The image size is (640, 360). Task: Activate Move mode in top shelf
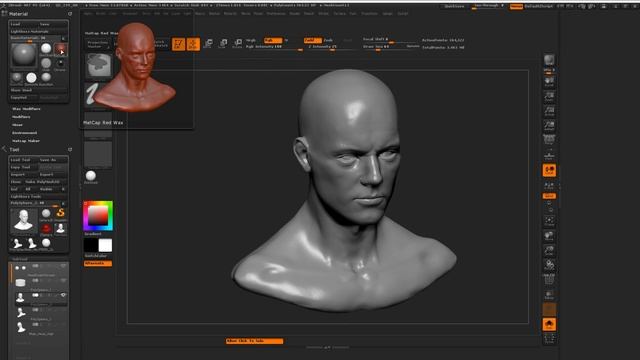point(208,43)
